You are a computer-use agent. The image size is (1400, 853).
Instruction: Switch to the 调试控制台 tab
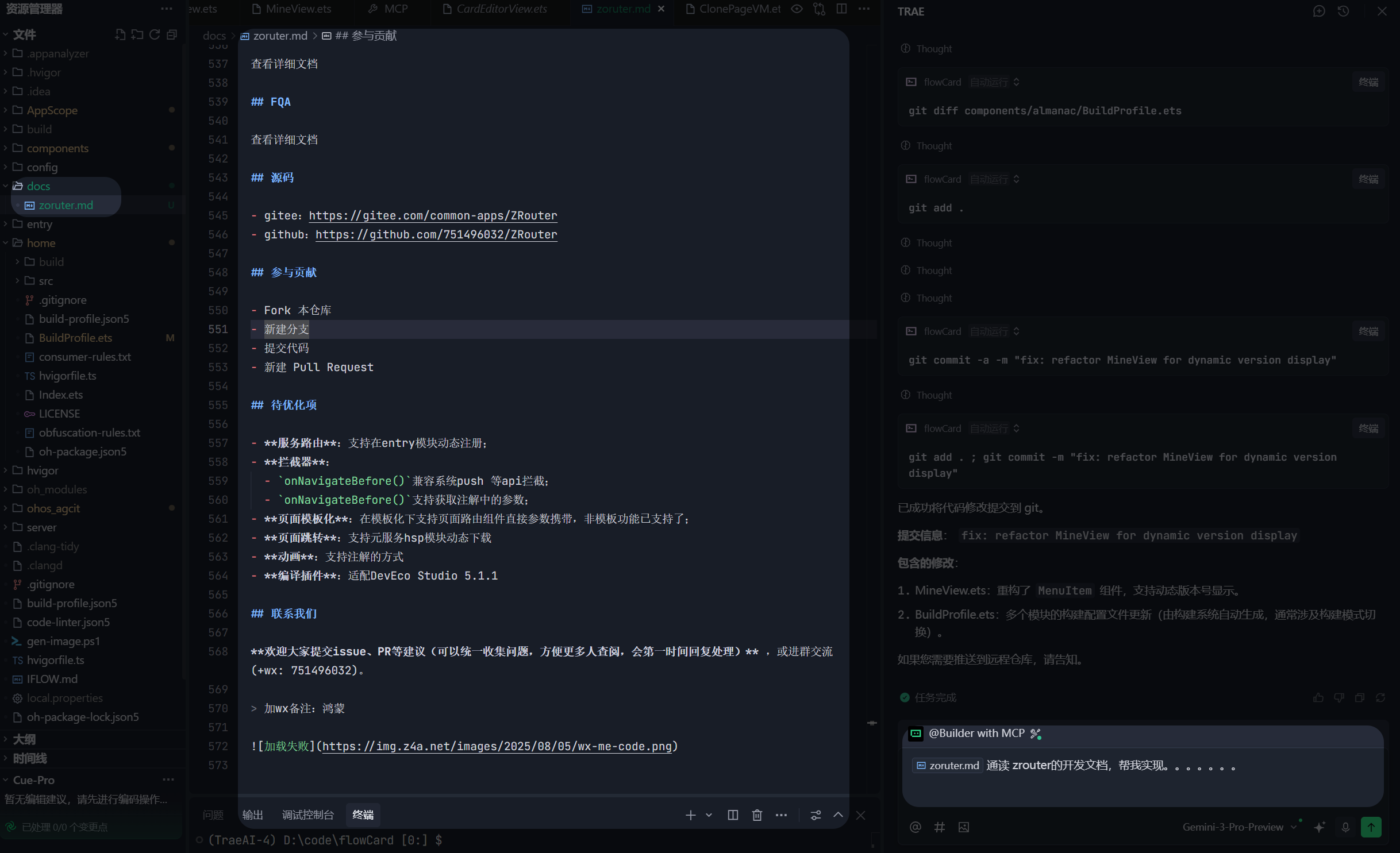tap(308, 815)
